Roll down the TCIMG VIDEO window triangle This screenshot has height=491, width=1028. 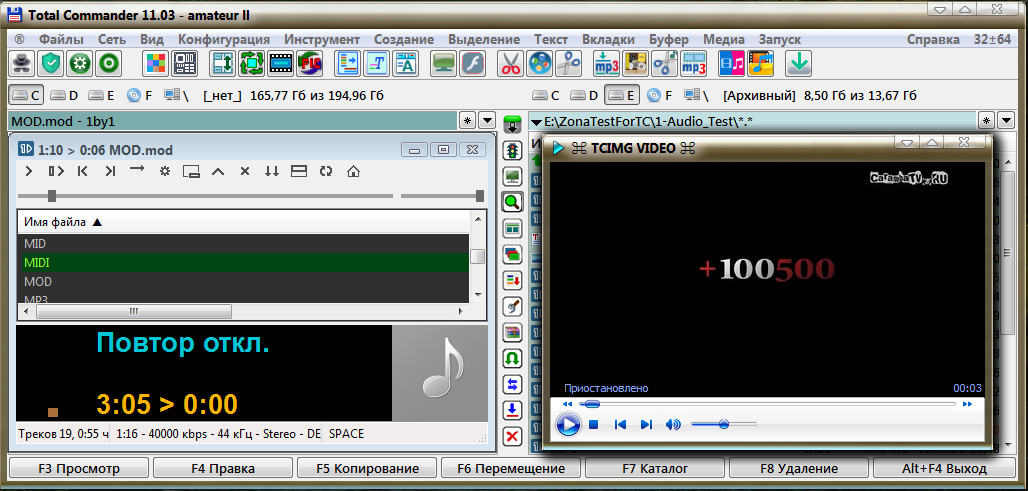point(906,142)
